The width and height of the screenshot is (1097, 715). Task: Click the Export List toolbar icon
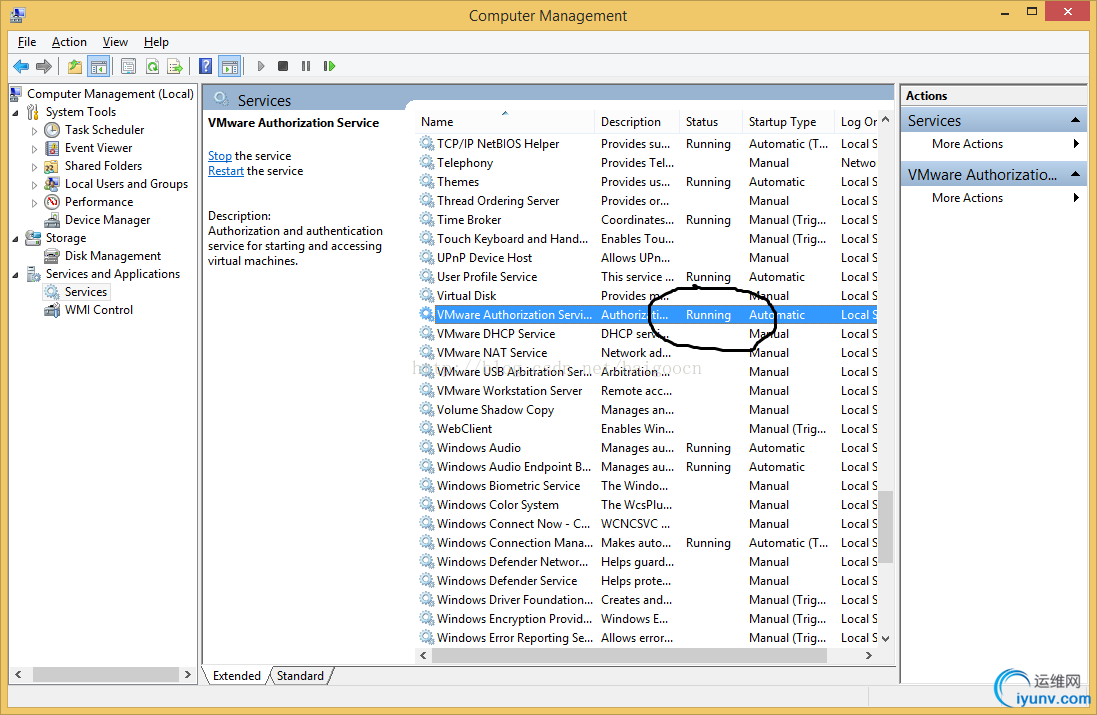(x=175, y=67)
